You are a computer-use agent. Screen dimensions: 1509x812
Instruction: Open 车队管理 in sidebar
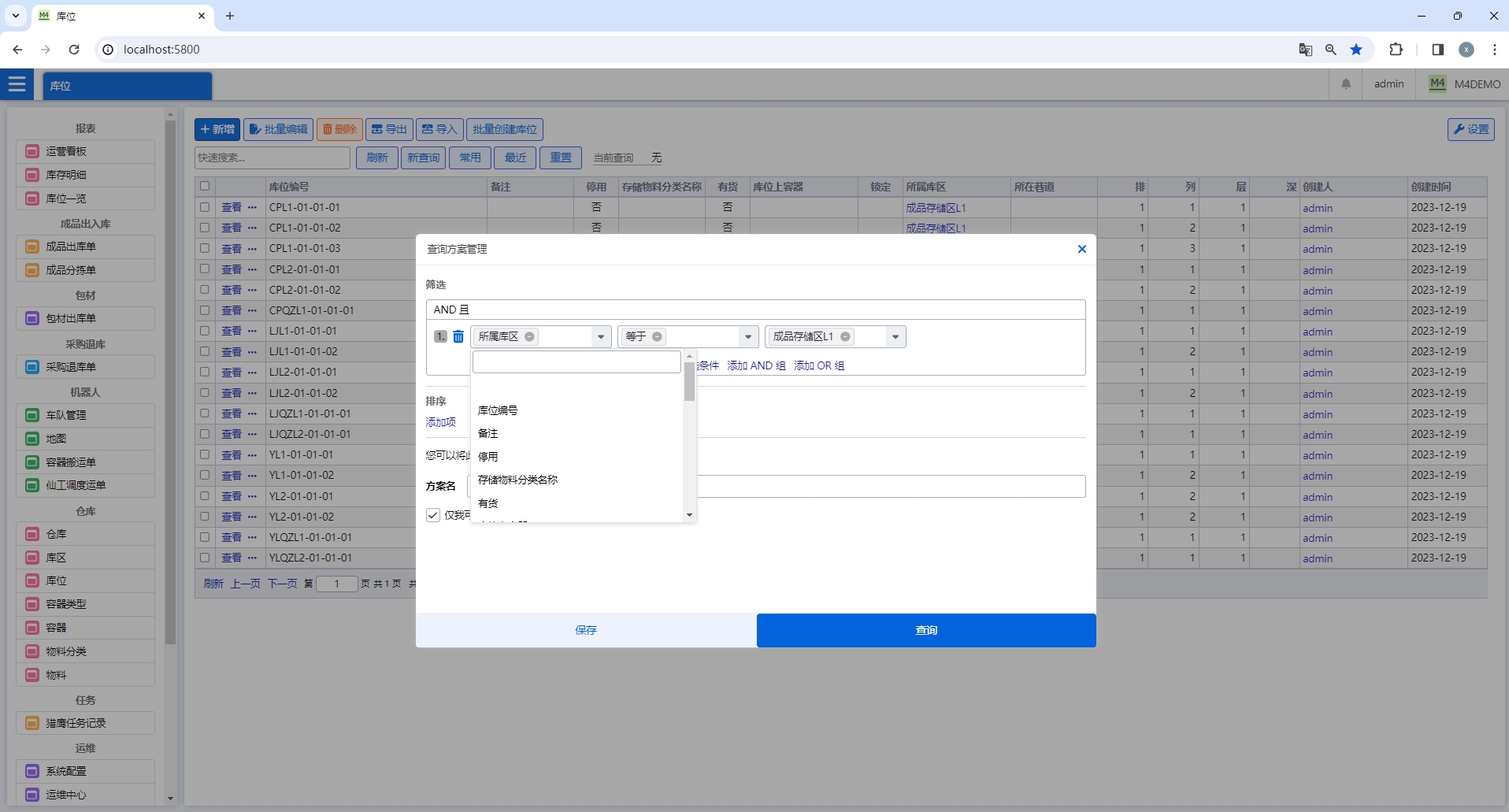click(85, 415)
